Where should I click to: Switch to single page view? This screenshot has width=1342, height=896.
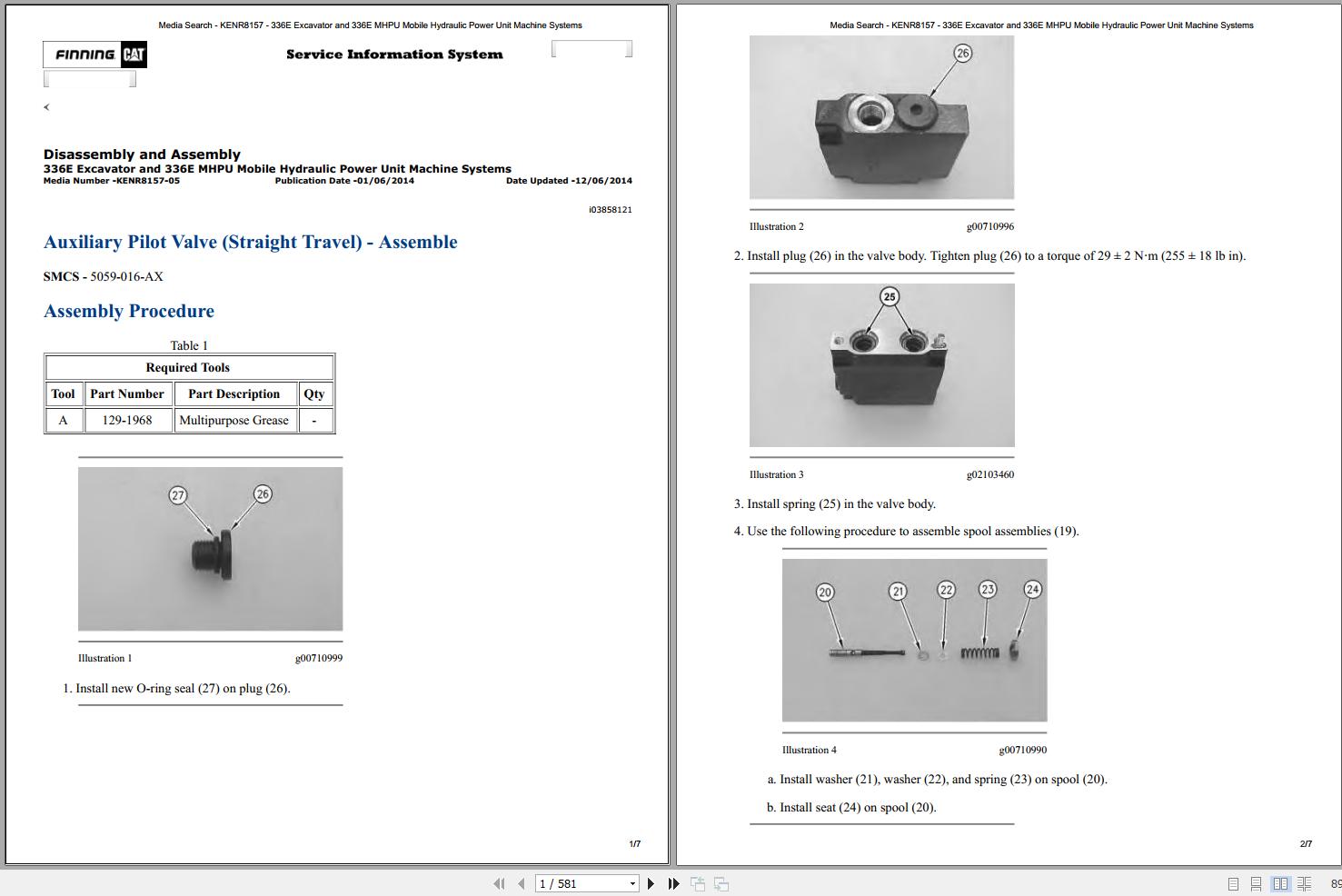point(1233,883)
